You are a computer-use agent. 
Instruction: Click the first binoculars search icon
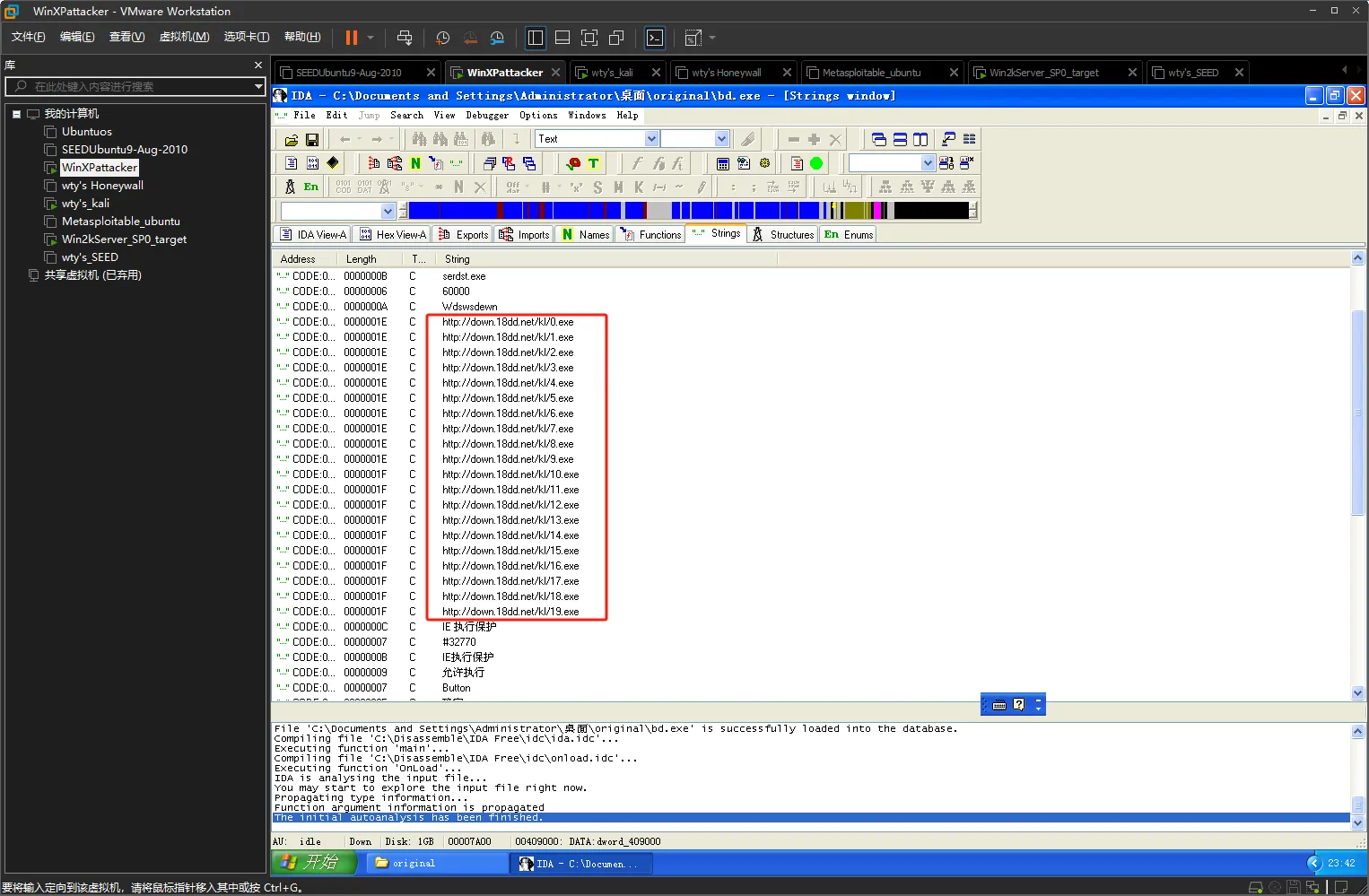pyautogui.click(x=419, y=139)
